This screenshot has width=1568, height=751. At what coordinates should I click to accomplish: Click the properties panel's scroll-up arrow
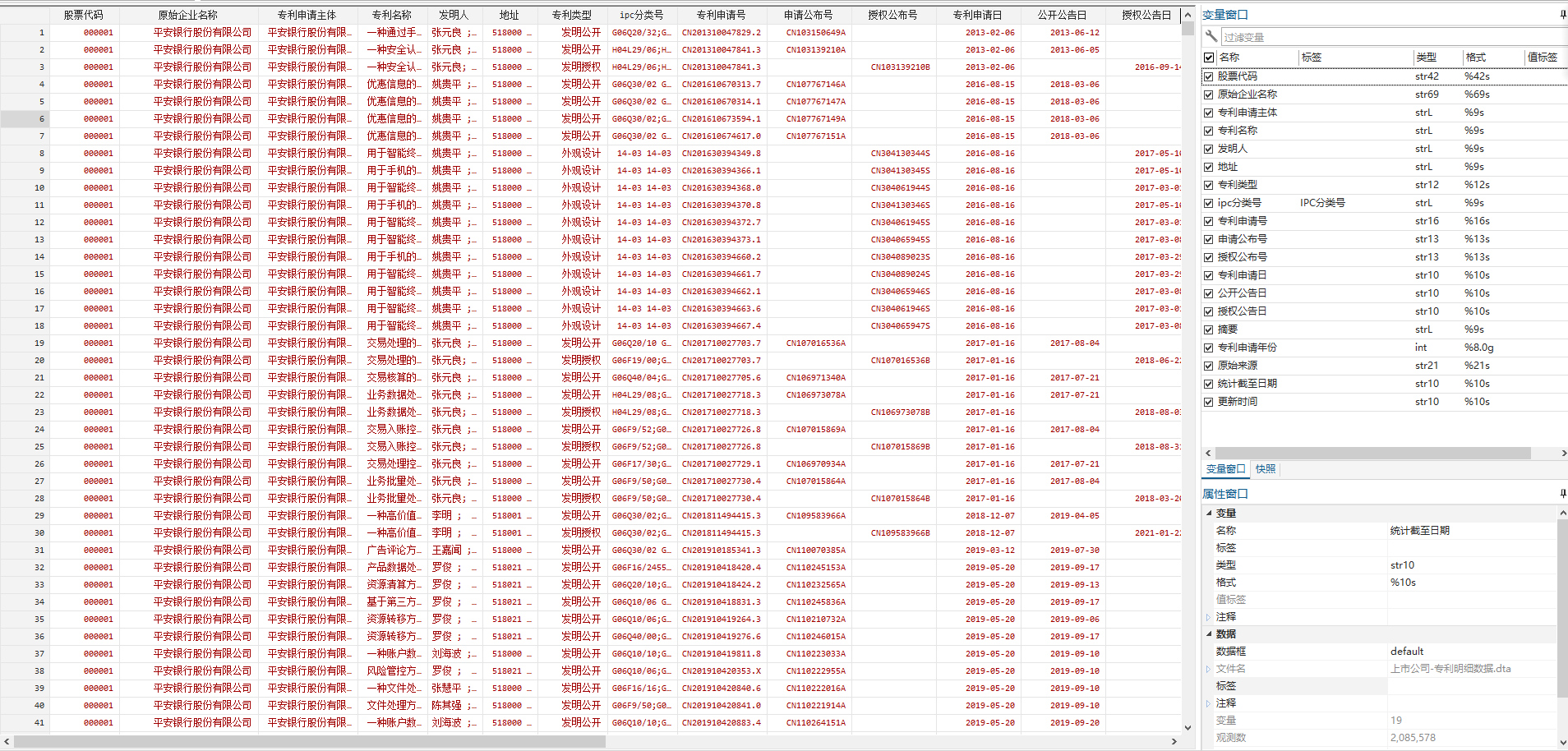point(1562,513)
